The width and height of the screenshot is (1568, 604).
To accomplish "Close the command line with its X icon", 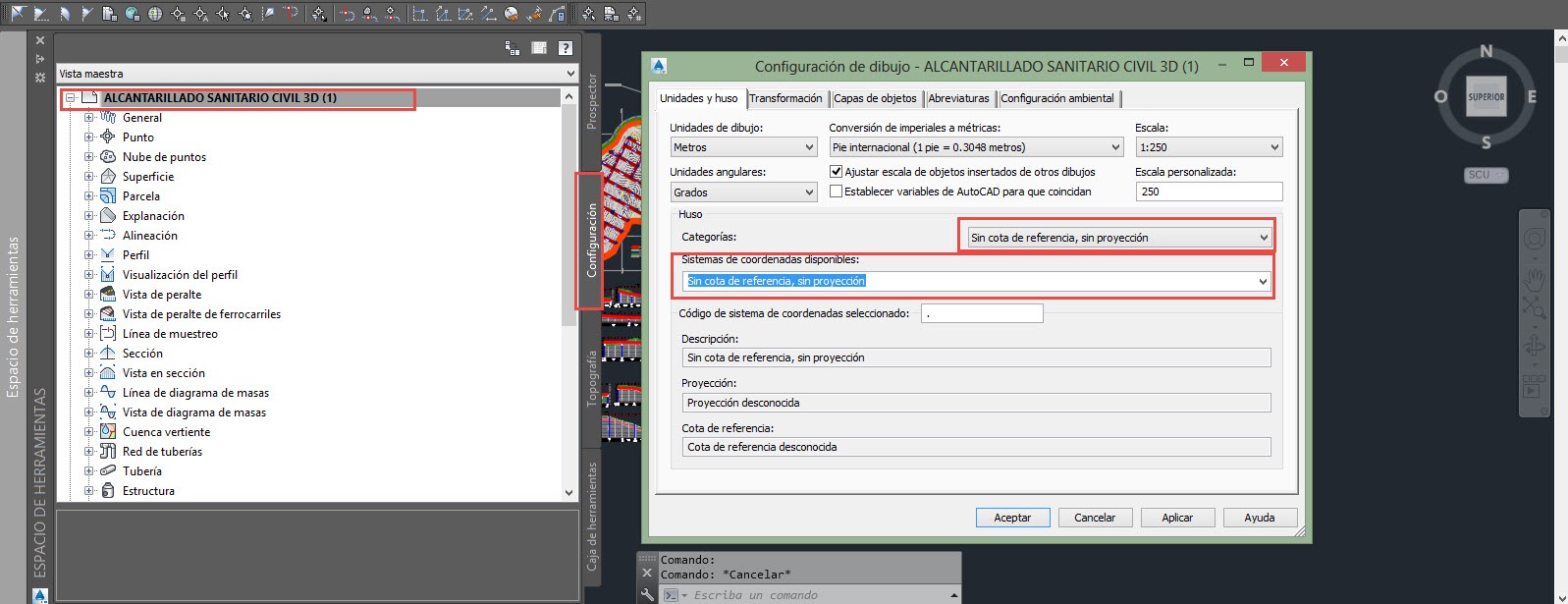I will click(x=647, y=573).
